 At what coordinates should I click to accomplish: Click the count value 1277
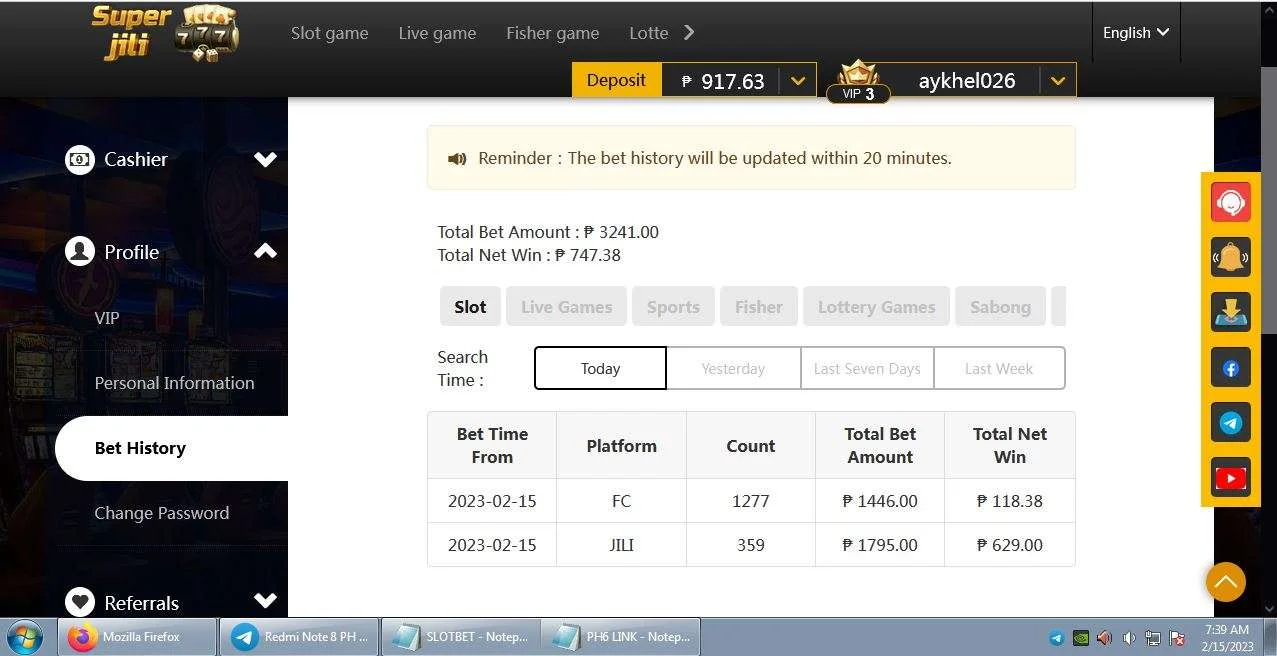(x=750, y=501)
